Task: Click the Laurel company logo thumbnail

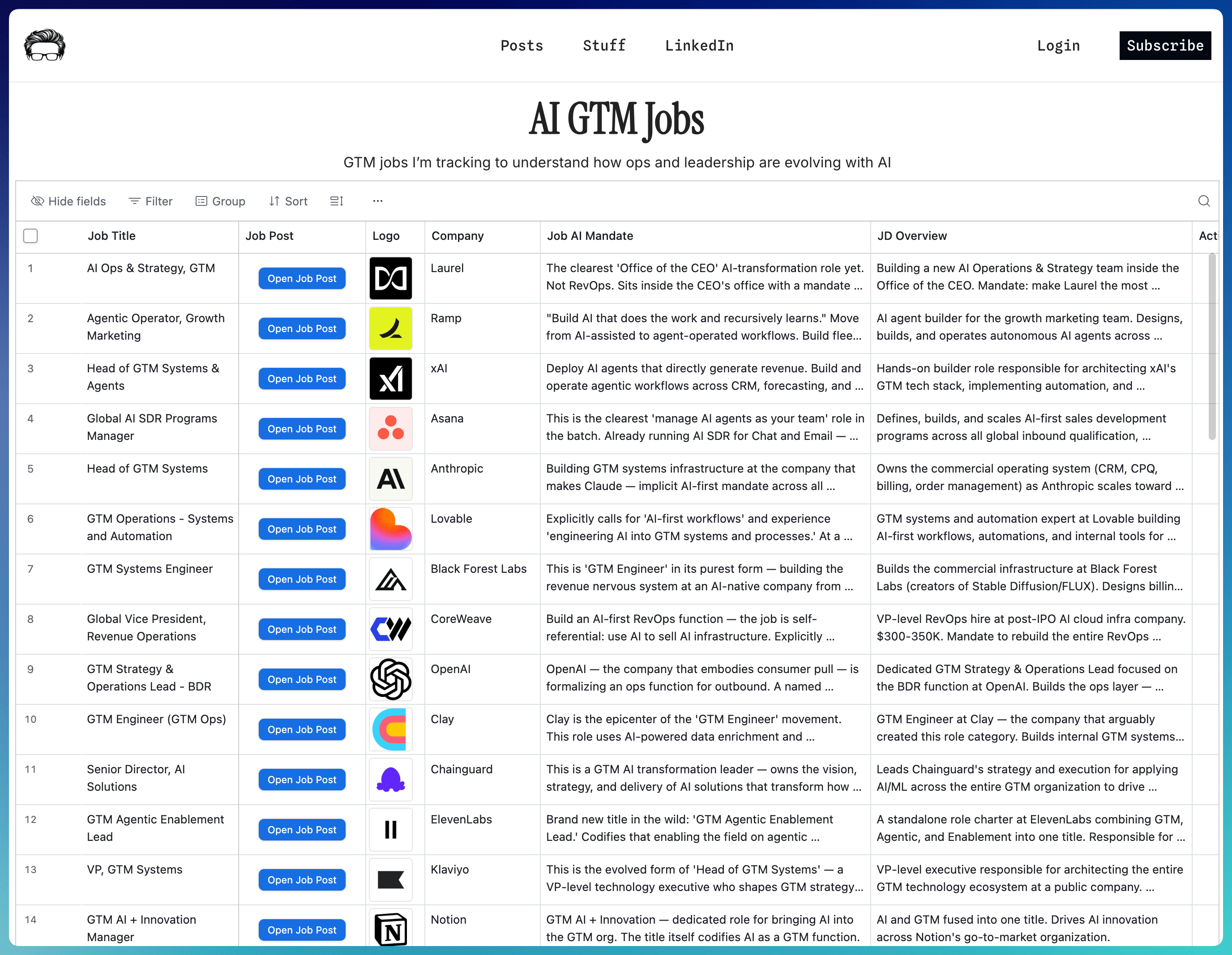Action: [390, 278]
